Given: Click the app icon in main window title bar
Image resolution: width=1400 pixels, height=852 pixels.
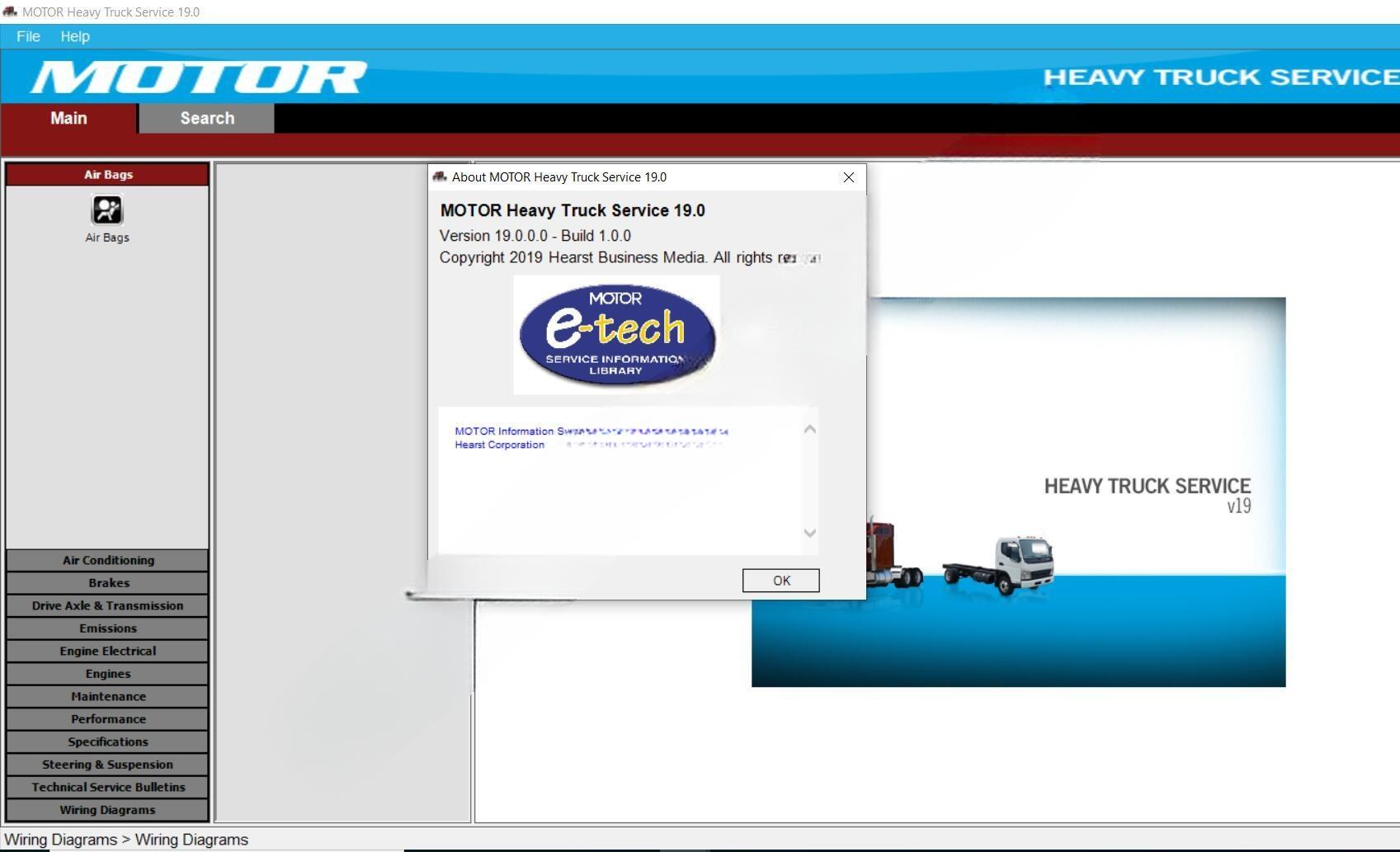Looking at the screenshot, I should pos(10,12).
